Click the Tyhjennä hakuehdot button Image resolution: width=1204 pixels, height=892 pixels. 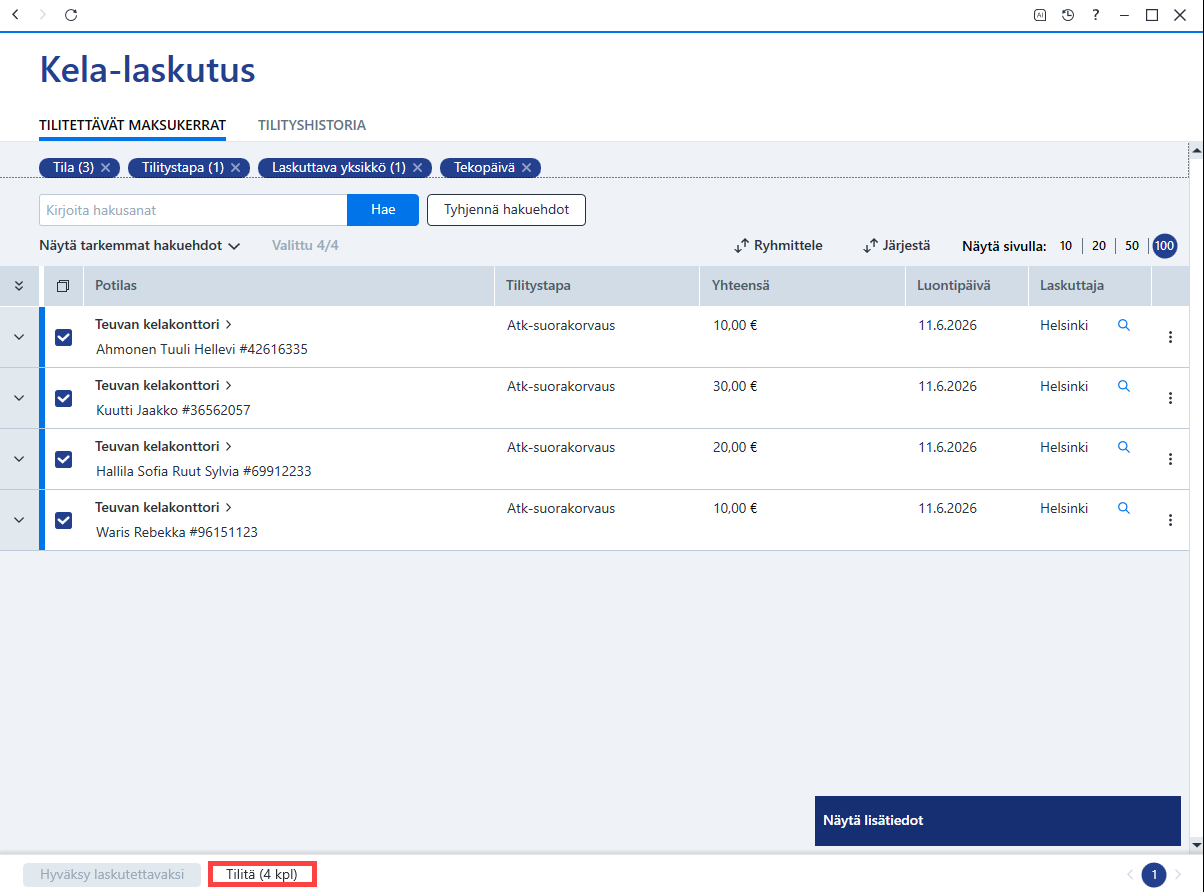[506, 210]
